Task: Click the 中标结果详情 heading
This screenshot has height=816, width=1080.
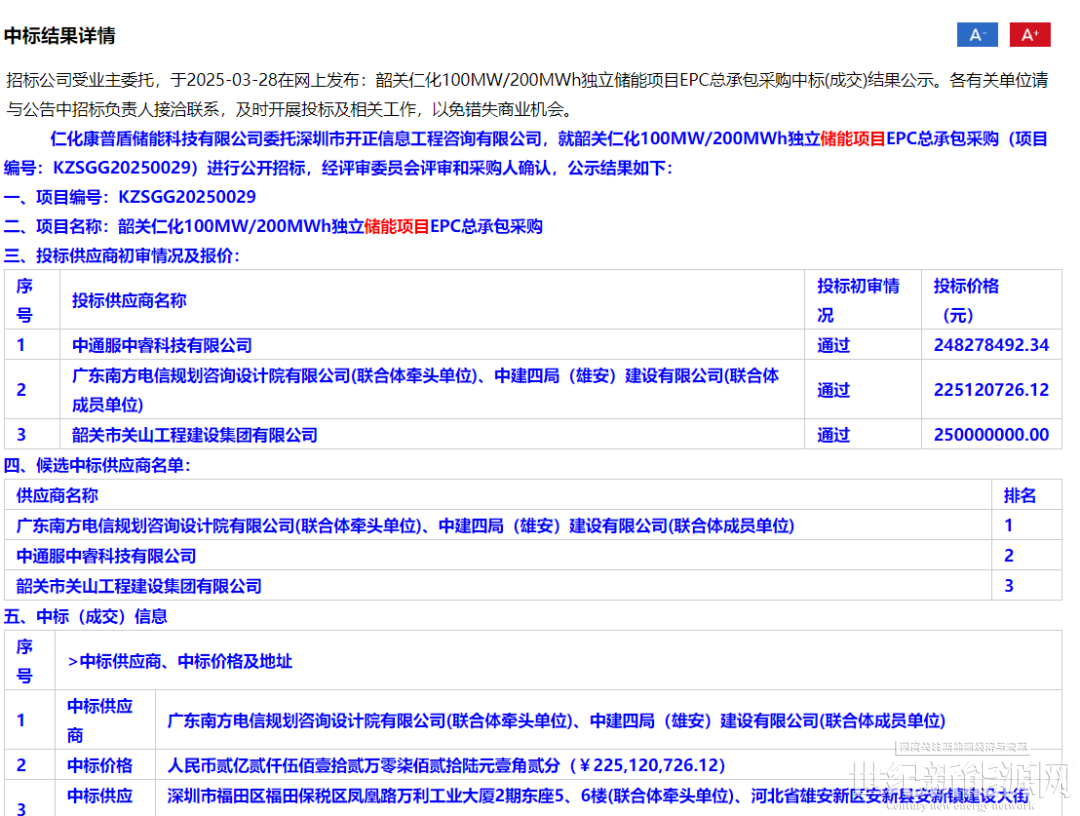Action: pos(60,36)
